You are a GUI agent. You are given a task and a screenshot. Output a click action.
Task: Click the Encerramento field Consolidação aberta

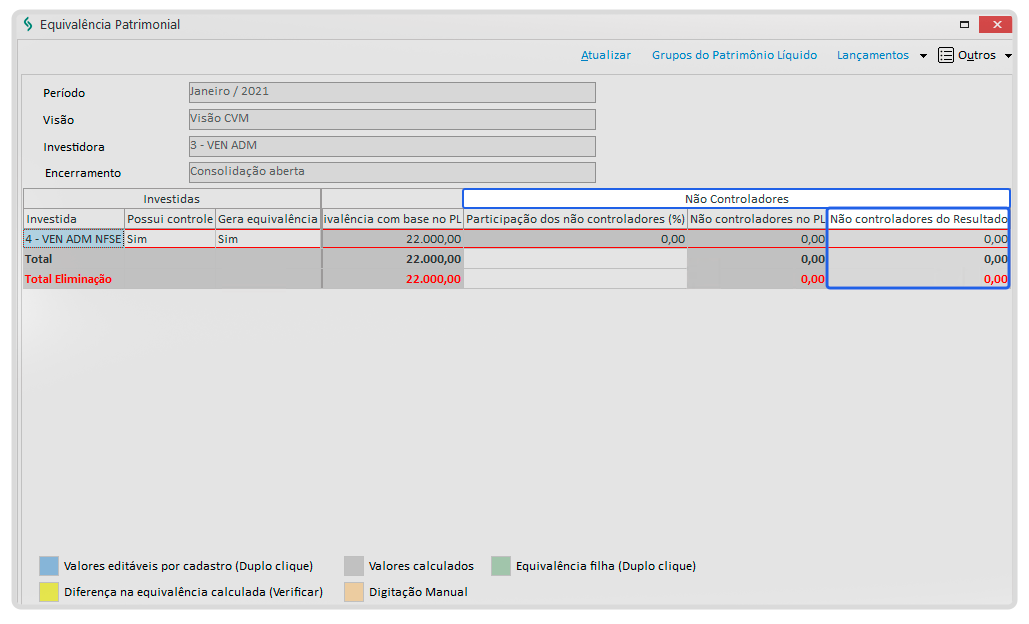click(391, 172)
